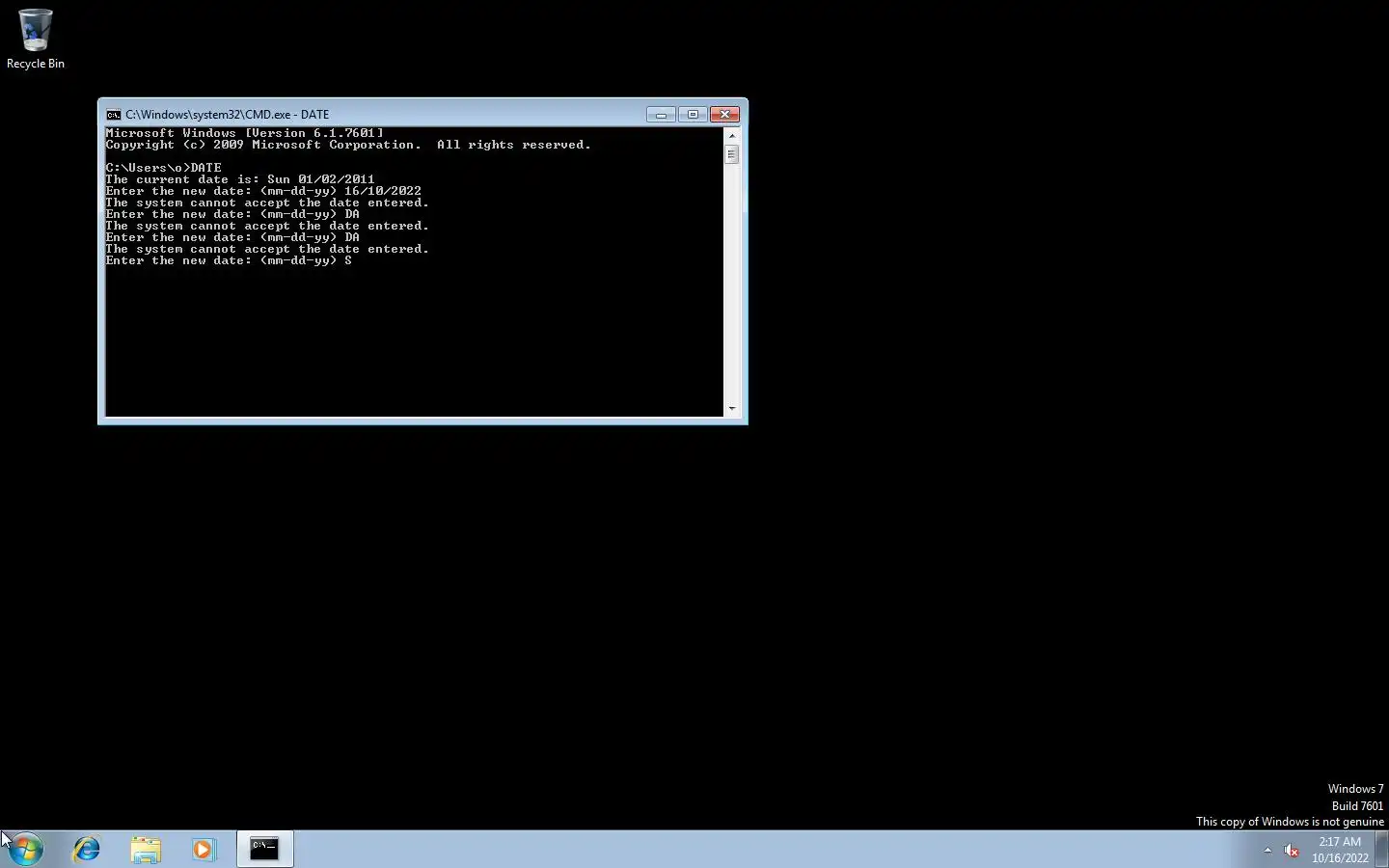This screenshot has height=868, width=1389.
Task: Click the CMD window title bar icon
Action: coord(114,115)
